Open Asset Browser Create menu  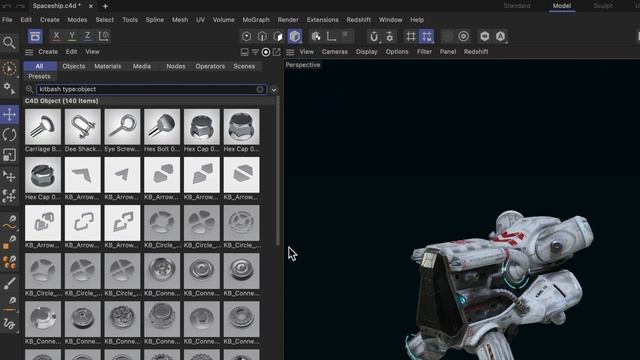(x=48, y=52)
